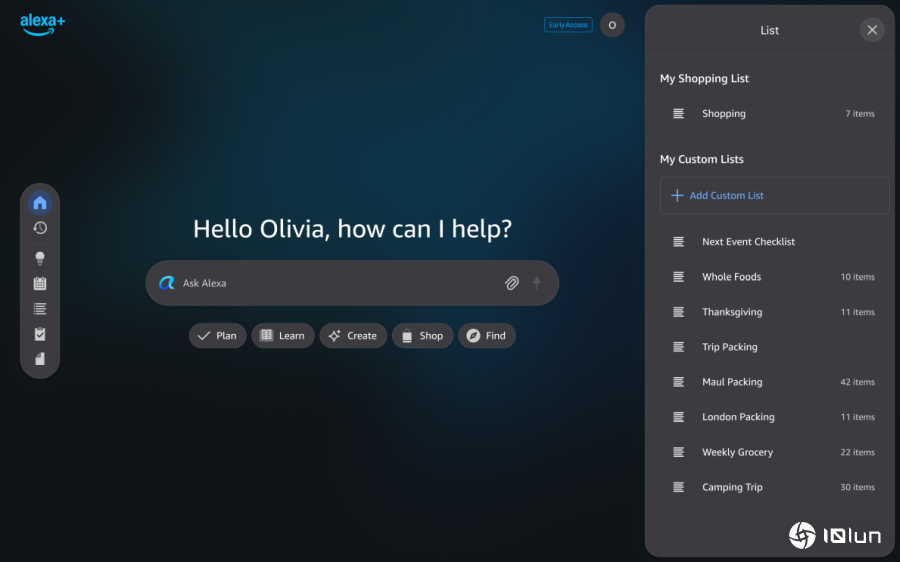Click the document icon in the sidebar
The width and height of the screenshot is (900, 562).
click(40, 359)
